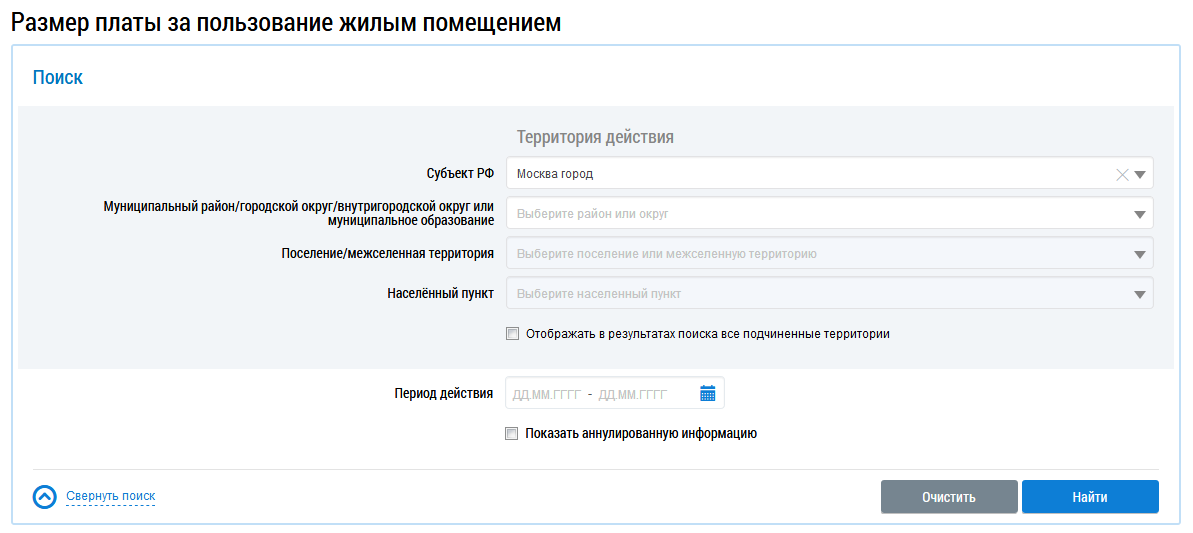The height and width of the screenshot is (533, 1193).
Task: Click the Москва город text in Субъект РФ
Action: (x=555, y=174)
